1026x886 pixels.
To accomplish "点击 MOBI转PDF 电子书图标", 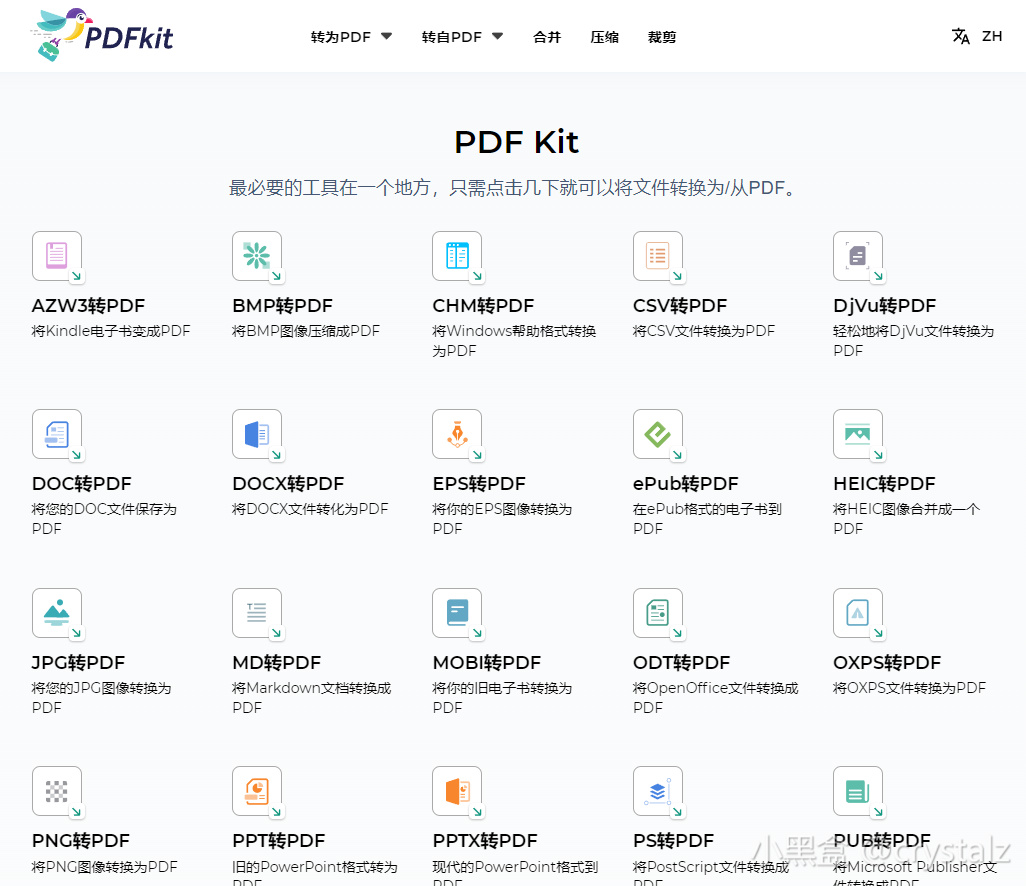I will (457, 613).
